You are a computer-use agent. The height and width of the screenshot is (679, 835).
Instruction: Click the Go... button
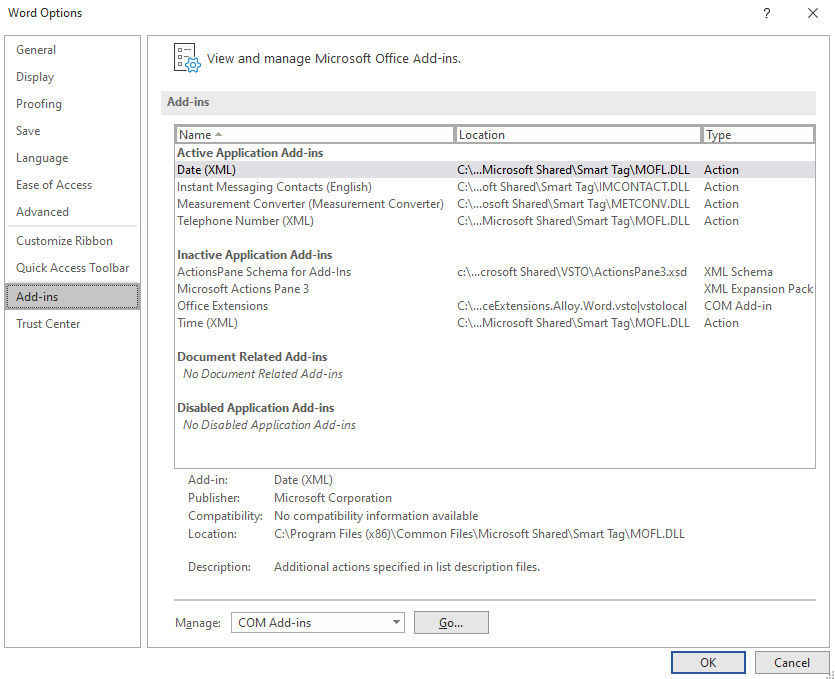tap(451, 623)
